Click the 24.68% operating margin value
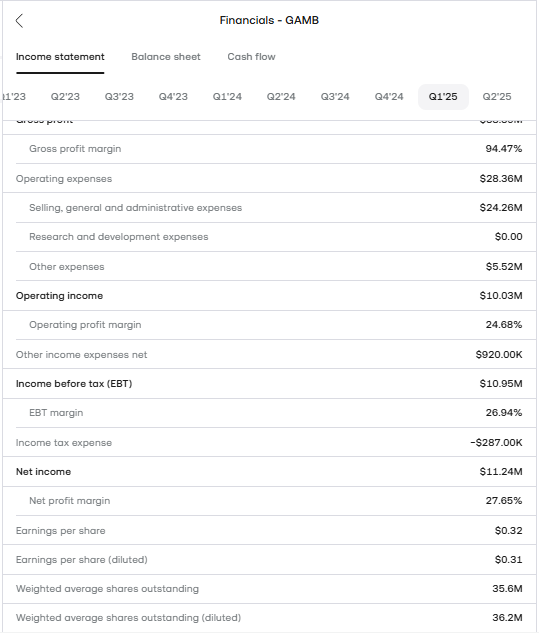This screenshot has height=633, width=539. [504, 325]
